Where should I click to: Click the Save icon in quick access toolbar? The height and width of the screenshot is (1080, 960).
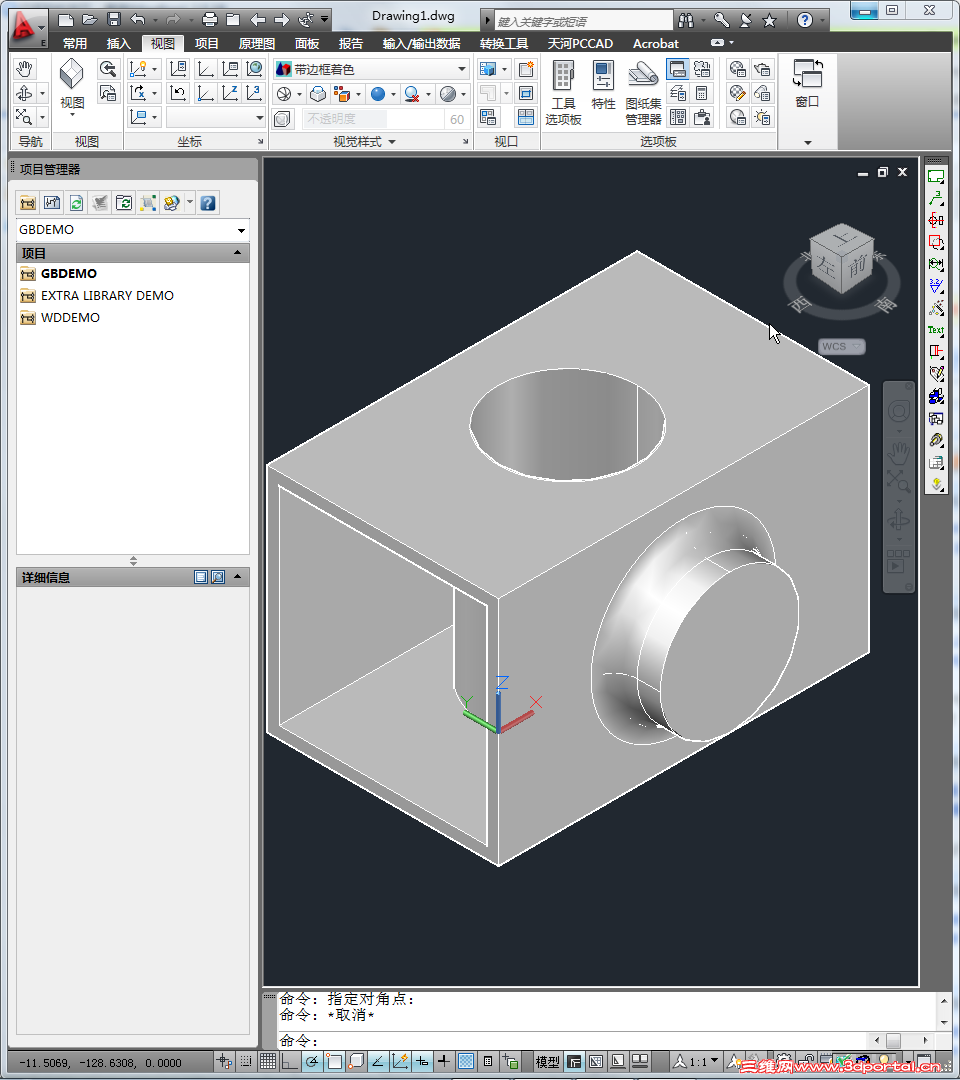(x=114, y=20)
